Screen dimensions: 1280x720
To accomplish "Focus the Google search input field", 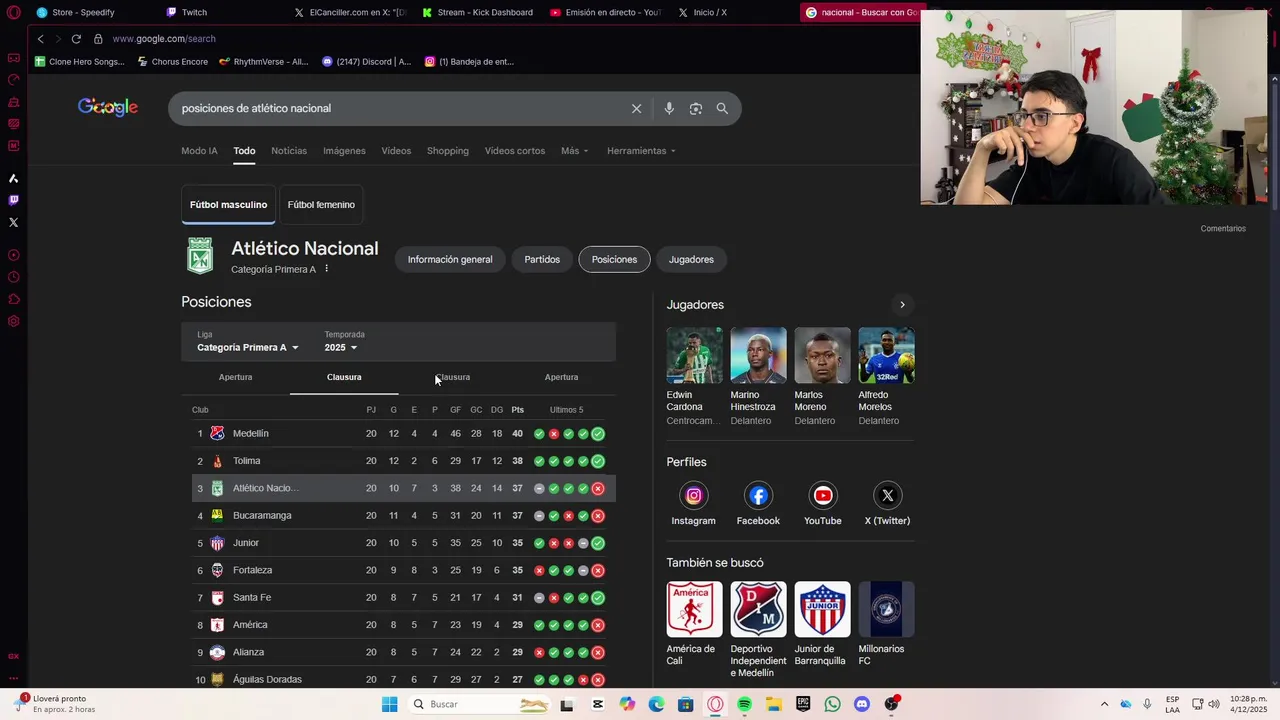I will click(x=400, y=108).
